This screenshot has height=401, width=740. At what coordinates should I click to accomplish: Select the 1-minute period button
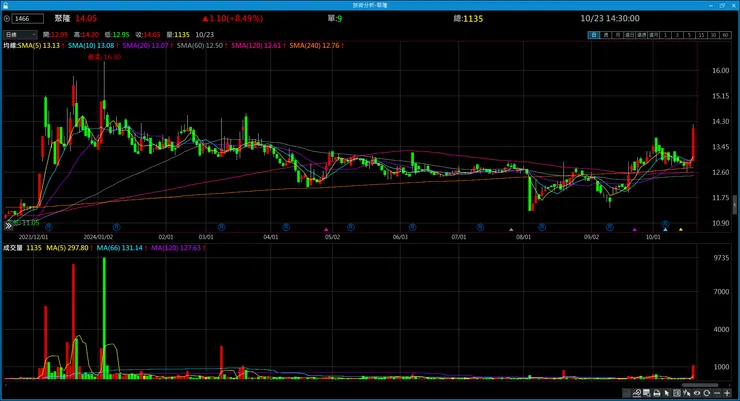coord(665,35)
